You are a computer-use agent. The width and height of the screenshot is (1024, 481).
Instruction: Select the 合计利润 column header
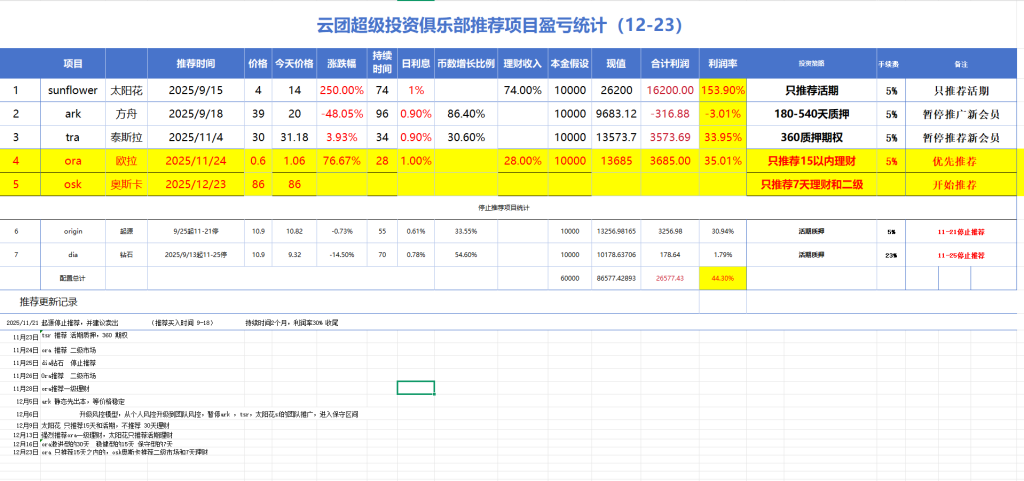(x=669, y=63)
